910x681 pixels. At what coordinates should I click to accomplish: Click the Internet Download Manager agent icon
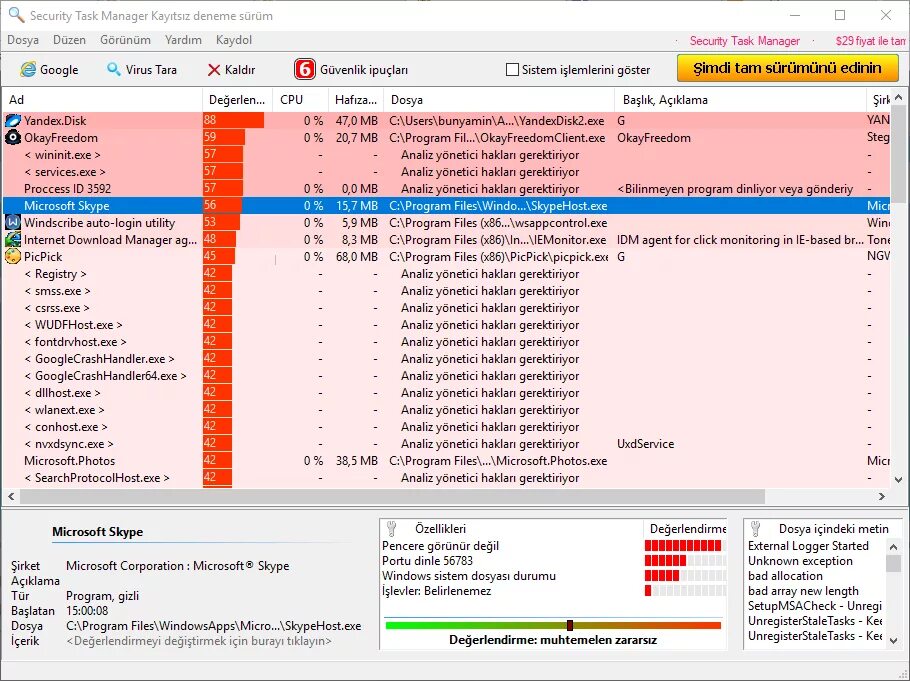click(13, 240)
